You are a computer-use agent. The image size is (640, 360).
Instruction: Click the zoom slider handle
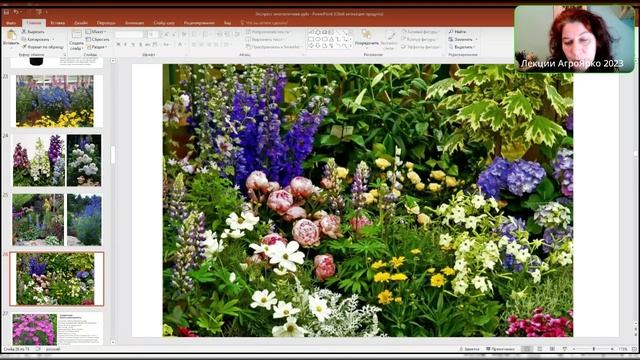(593, 349)
